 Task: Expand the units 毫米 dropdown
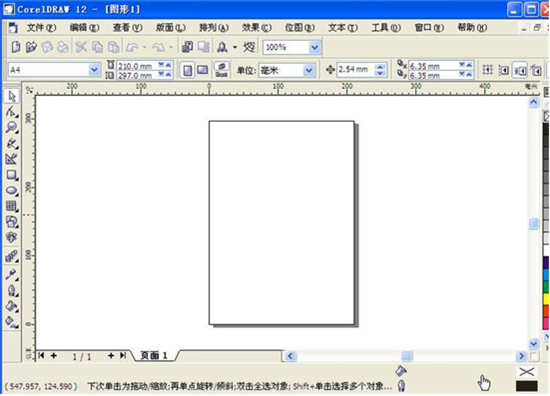click(x=309, y=71)
